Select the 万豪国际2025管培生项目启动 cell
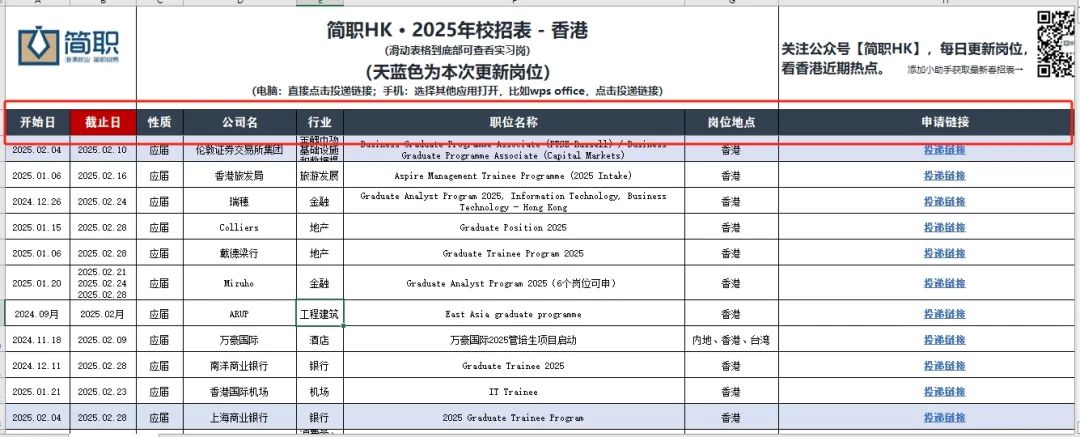 coord(514,340)
